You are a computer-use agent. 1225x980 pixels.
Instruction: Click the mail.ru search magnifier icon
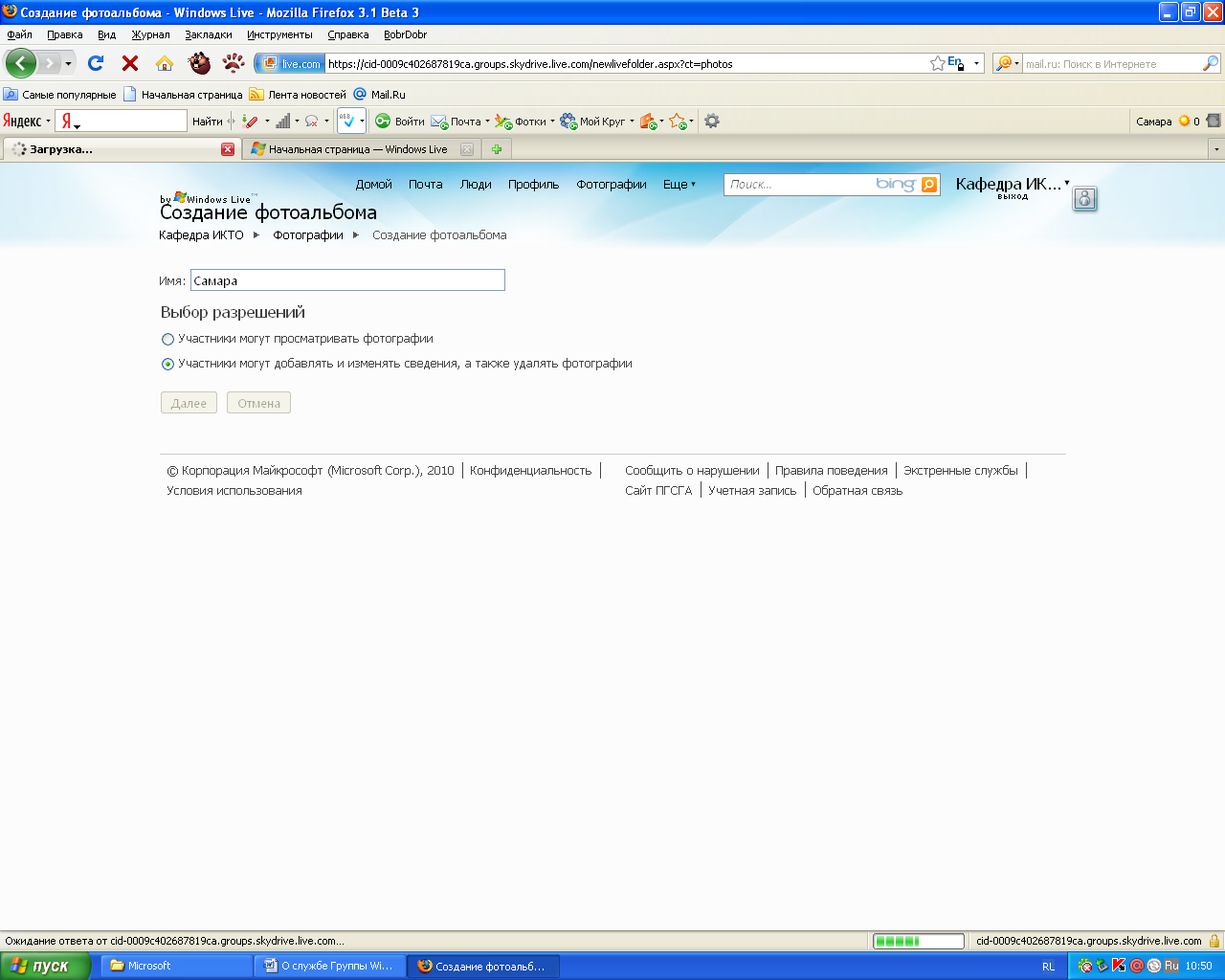pos(1211,64)
